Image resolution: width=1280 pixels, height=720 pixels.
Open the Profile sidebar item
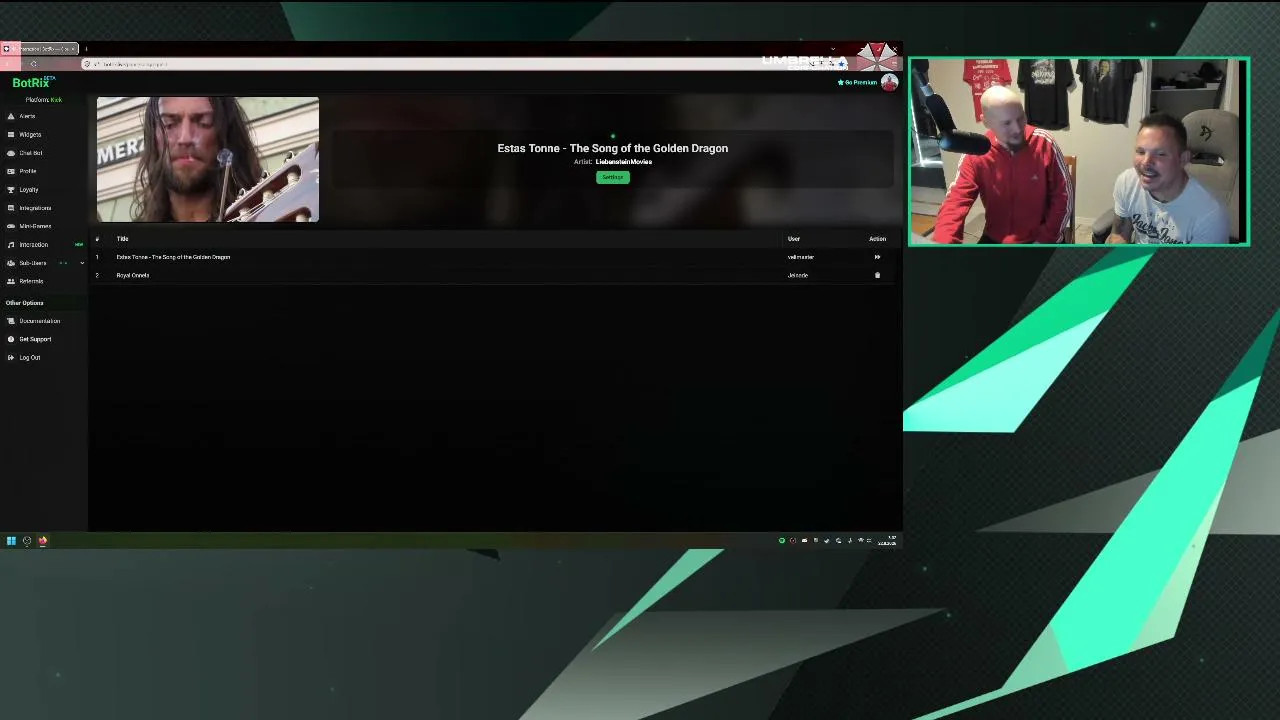[x=27, y=171]
